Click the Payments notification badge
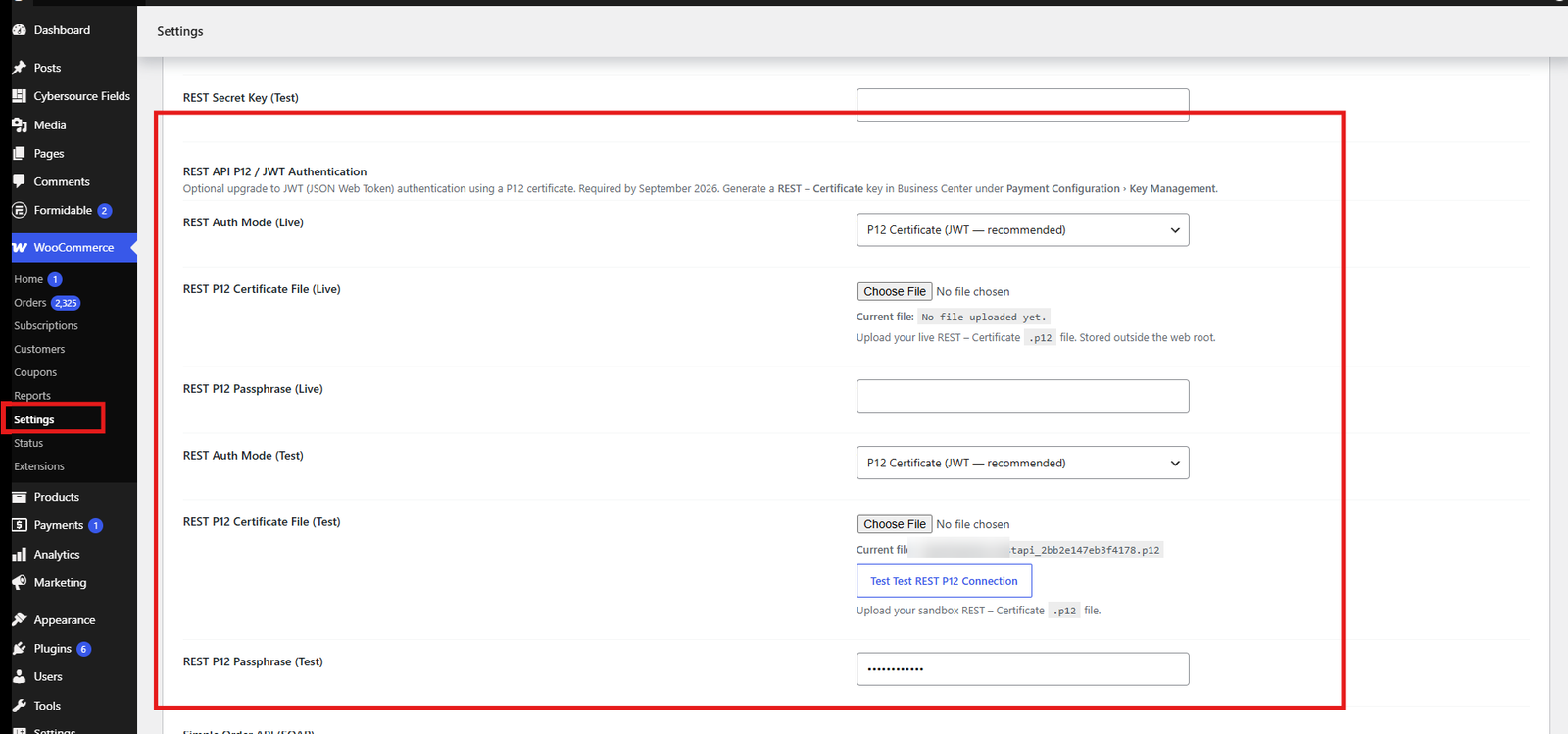The height and width of the screenshot is (734, 1568). (x=96, y=526)
